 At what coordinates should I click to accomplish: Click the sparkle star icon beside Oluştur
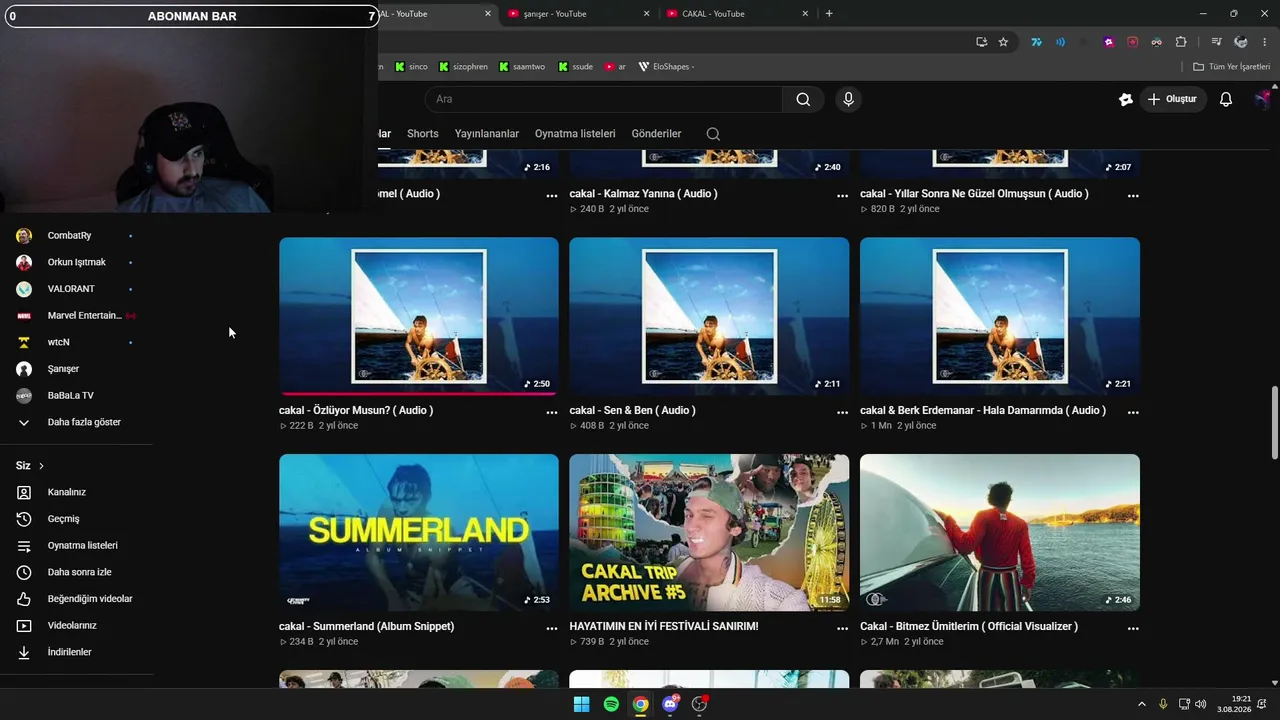point(1126,99)
